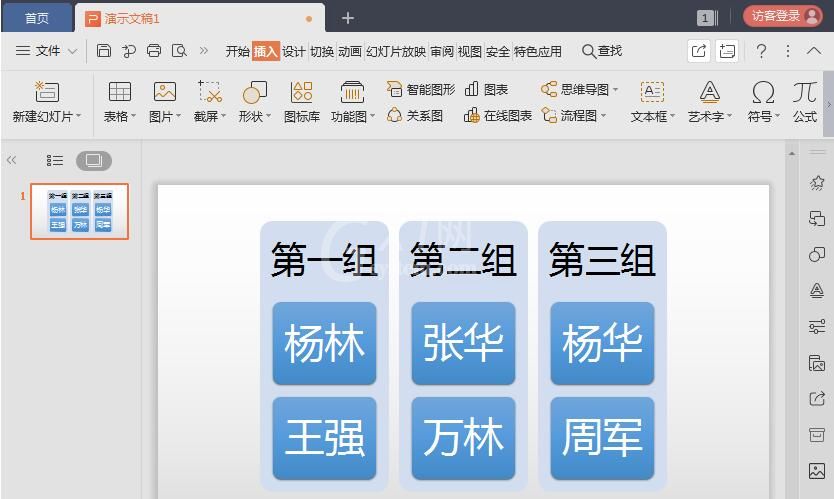Open the help question mark icon
Viewport: 834px width, 499px height.
pyautogui.click(x=761, y=51)
